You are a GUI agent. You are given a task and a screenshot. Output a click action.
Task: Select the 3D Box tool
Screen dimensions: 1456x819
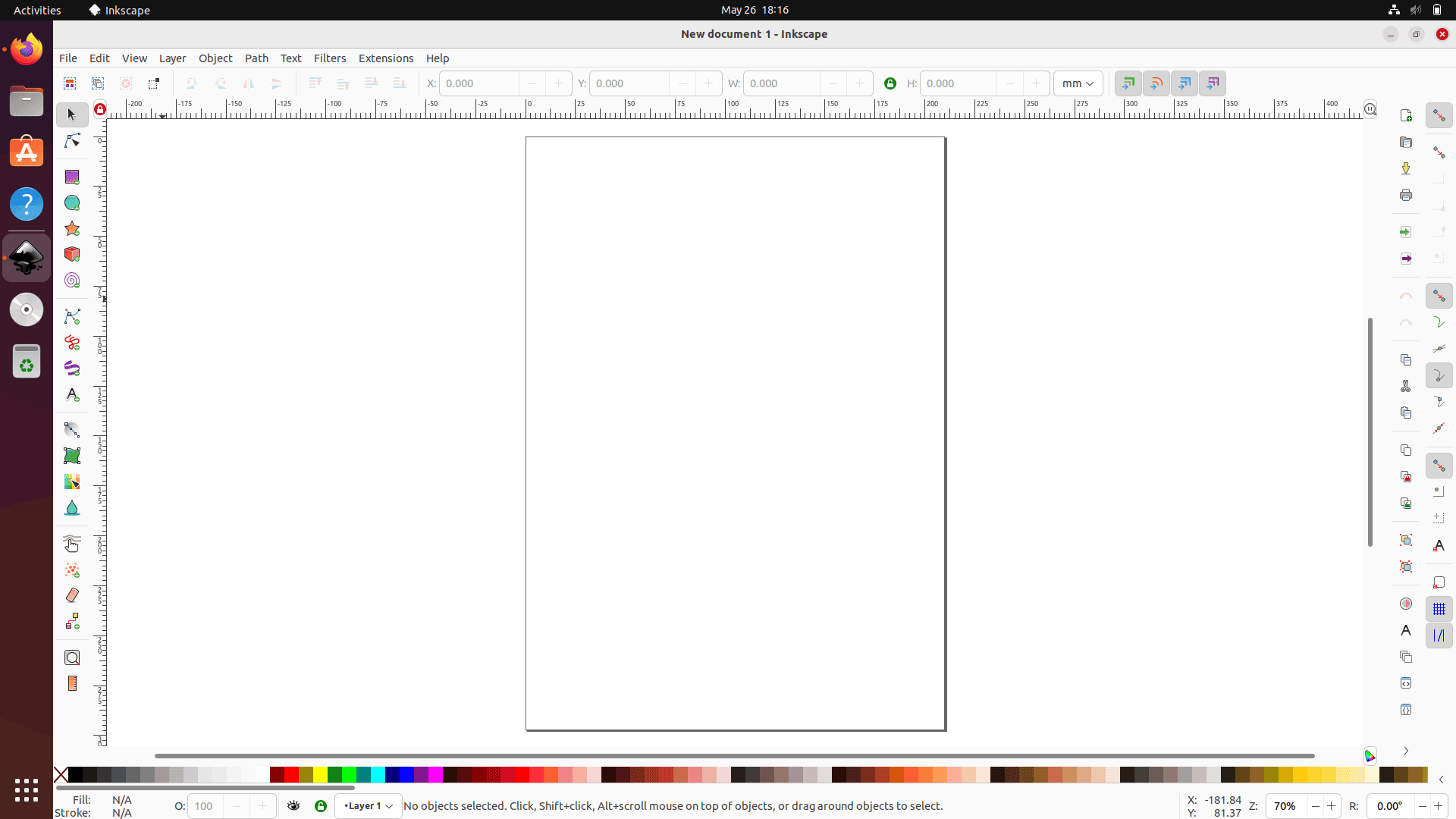tap(71, 254)
